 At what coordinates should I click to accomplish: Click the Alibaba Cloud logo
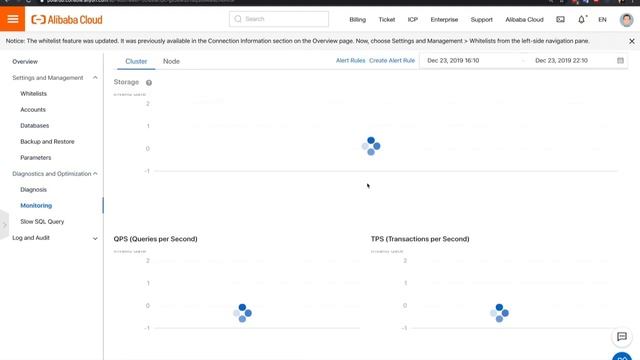pyautogui.click(x=67, y=20)
